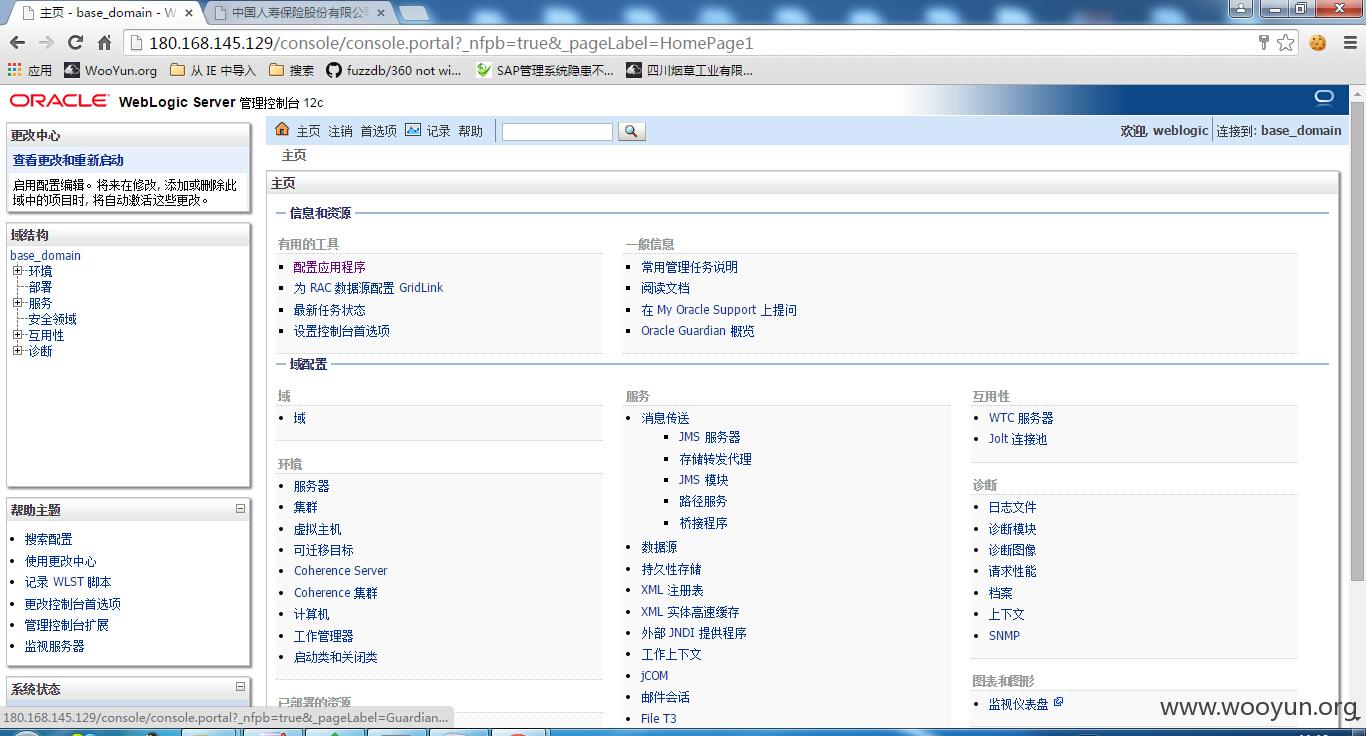Click the console home icon next to 主页
This screenshot has width=1366, height=736.
tap(282, 130)
